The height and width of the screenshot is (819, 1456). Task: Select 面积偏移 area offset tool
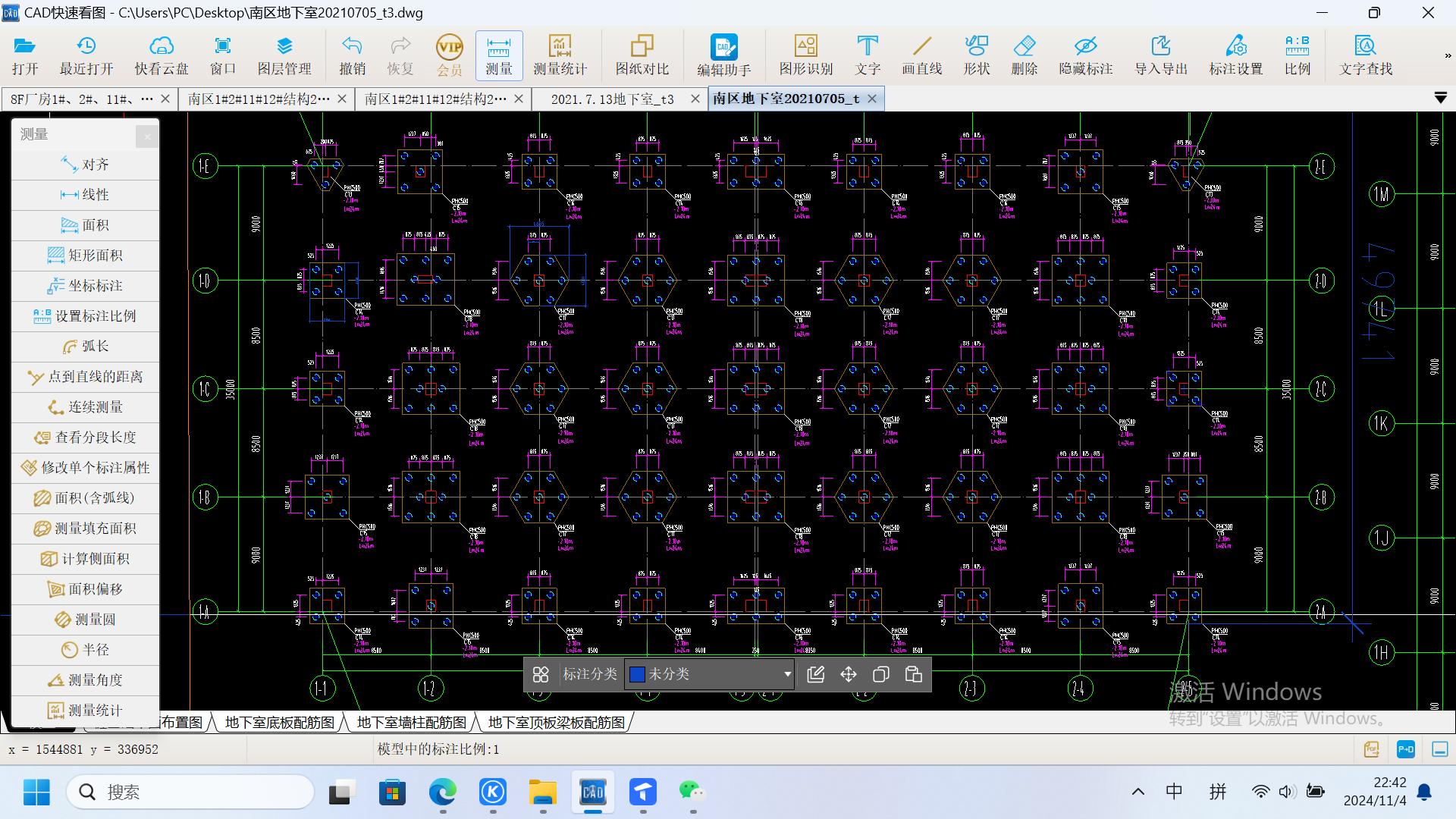point(86,589)
